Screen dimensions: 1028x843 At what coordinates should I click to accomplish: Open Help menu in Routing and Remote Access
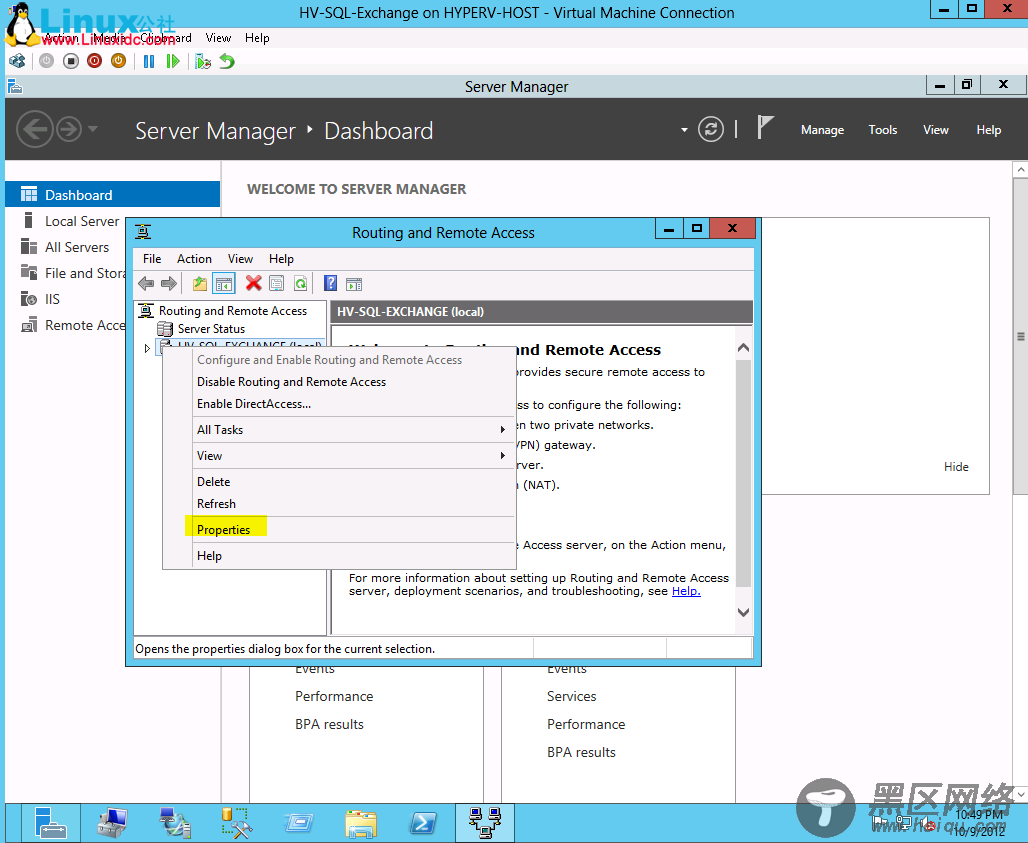(281, 259)
